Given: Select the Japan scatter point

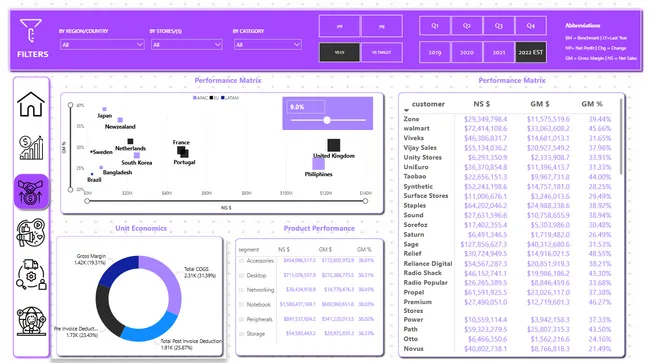Looking at the screenshot, I should pyautogui.click(x=104, y=109).
